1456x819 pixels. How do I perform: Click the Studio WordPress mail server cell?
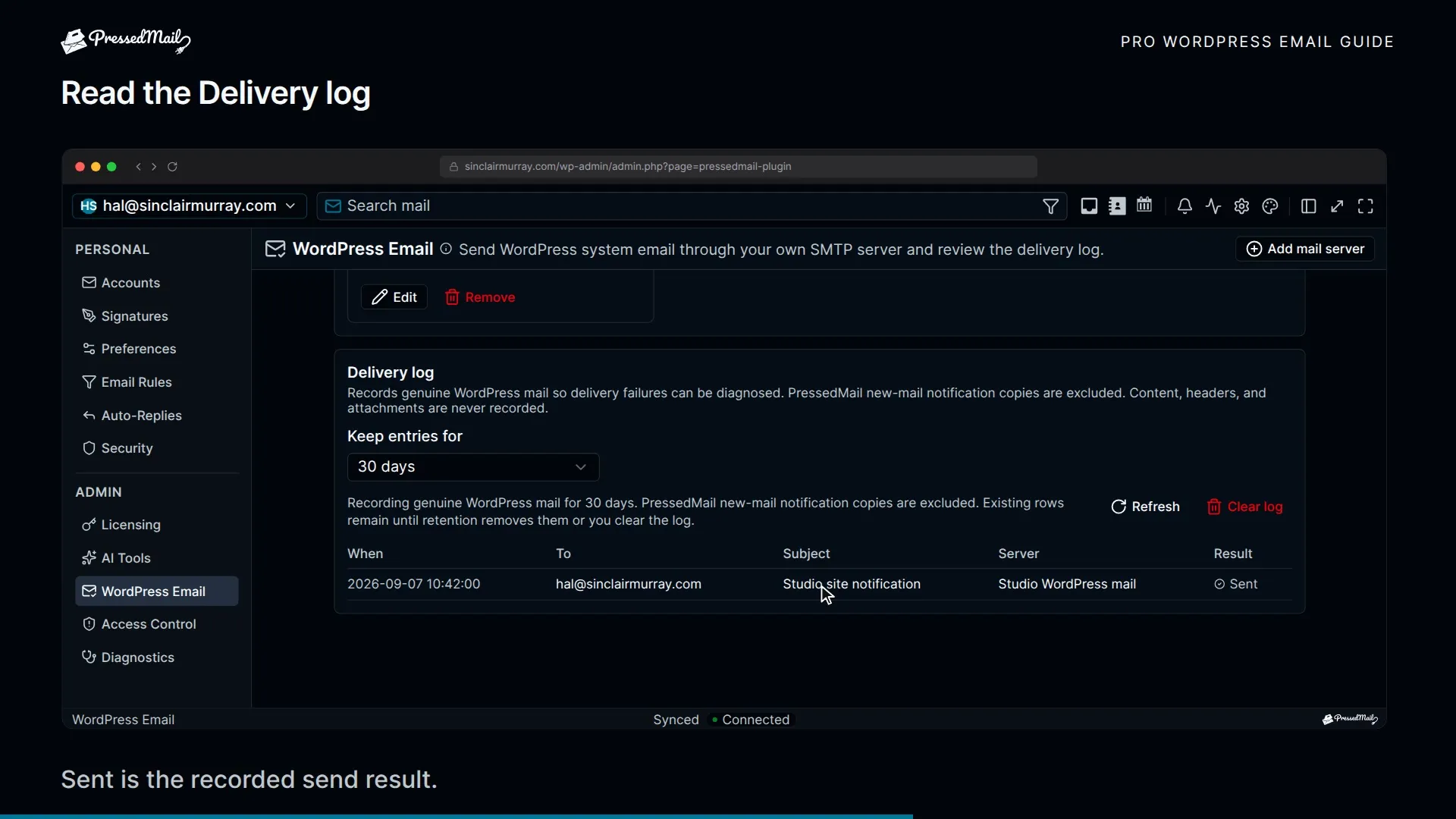(x=1067, y=584)
